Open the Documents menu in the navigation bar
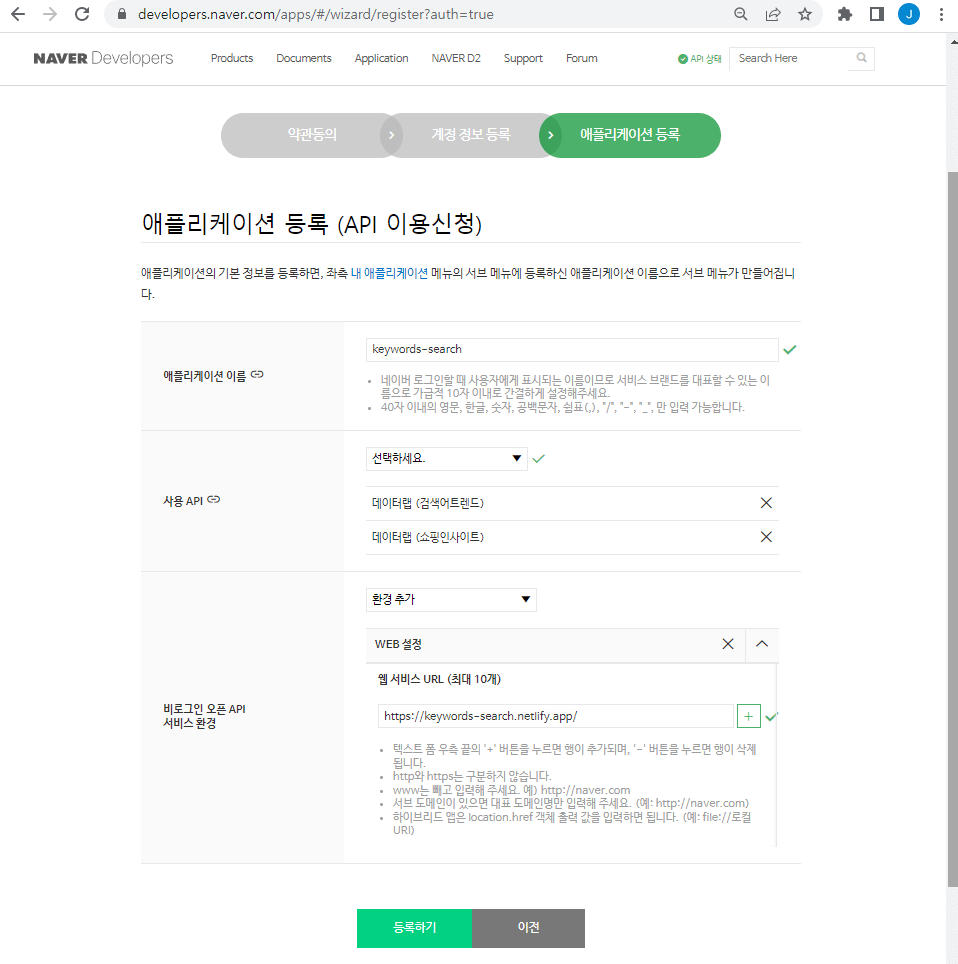The image size is (958, 964). click(x=303, y=58)
